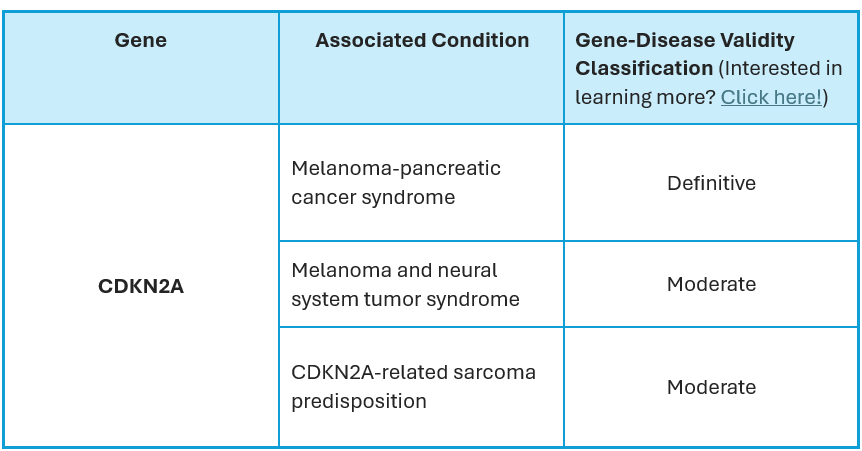This screenshot has width=862, height=451.
Task: Click the "Gene" column header
Action: (141, 41)
